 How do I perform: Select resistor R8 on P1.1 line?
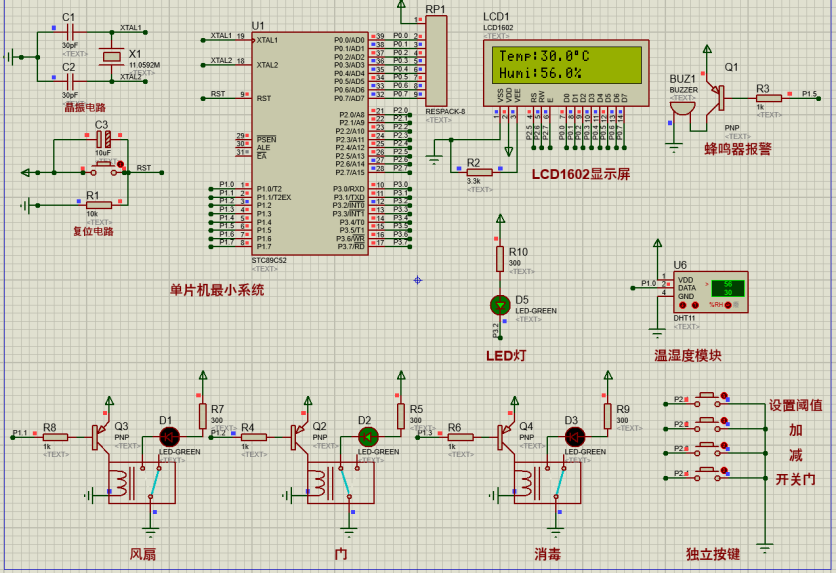pos(55,437)
